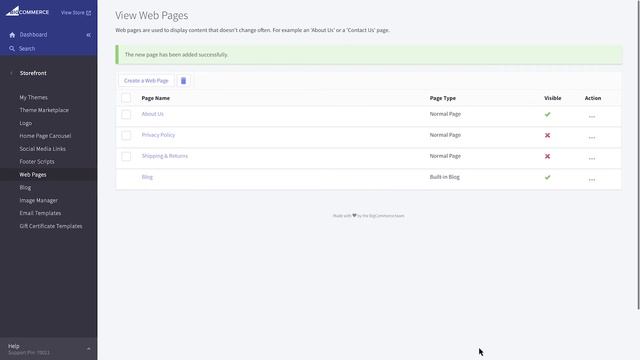Check the Shipping & Returns row checkbox
640x360 pixels.
[126, 156]
